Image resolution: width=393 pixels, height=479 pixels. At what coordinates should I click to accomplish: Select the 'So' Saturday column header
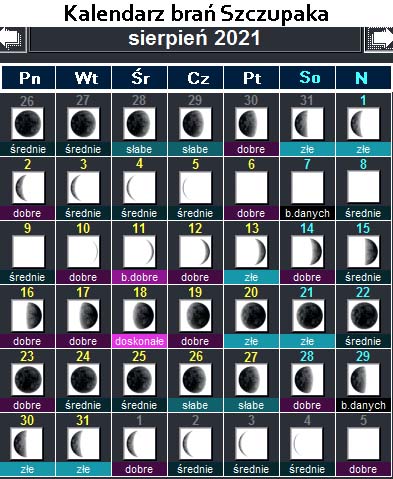(307, 78)
